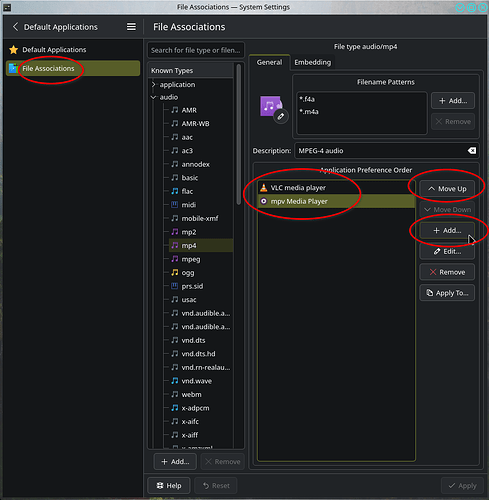Click the AMR audio type icon
The width and height of the screenshot is (489, 500).
(175, 110)
